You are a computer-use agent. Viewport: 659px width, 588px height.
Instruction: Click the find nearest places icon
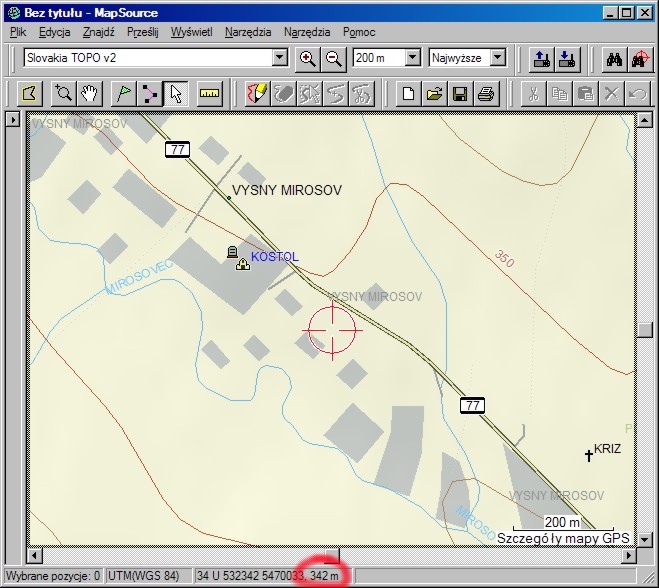641,58
